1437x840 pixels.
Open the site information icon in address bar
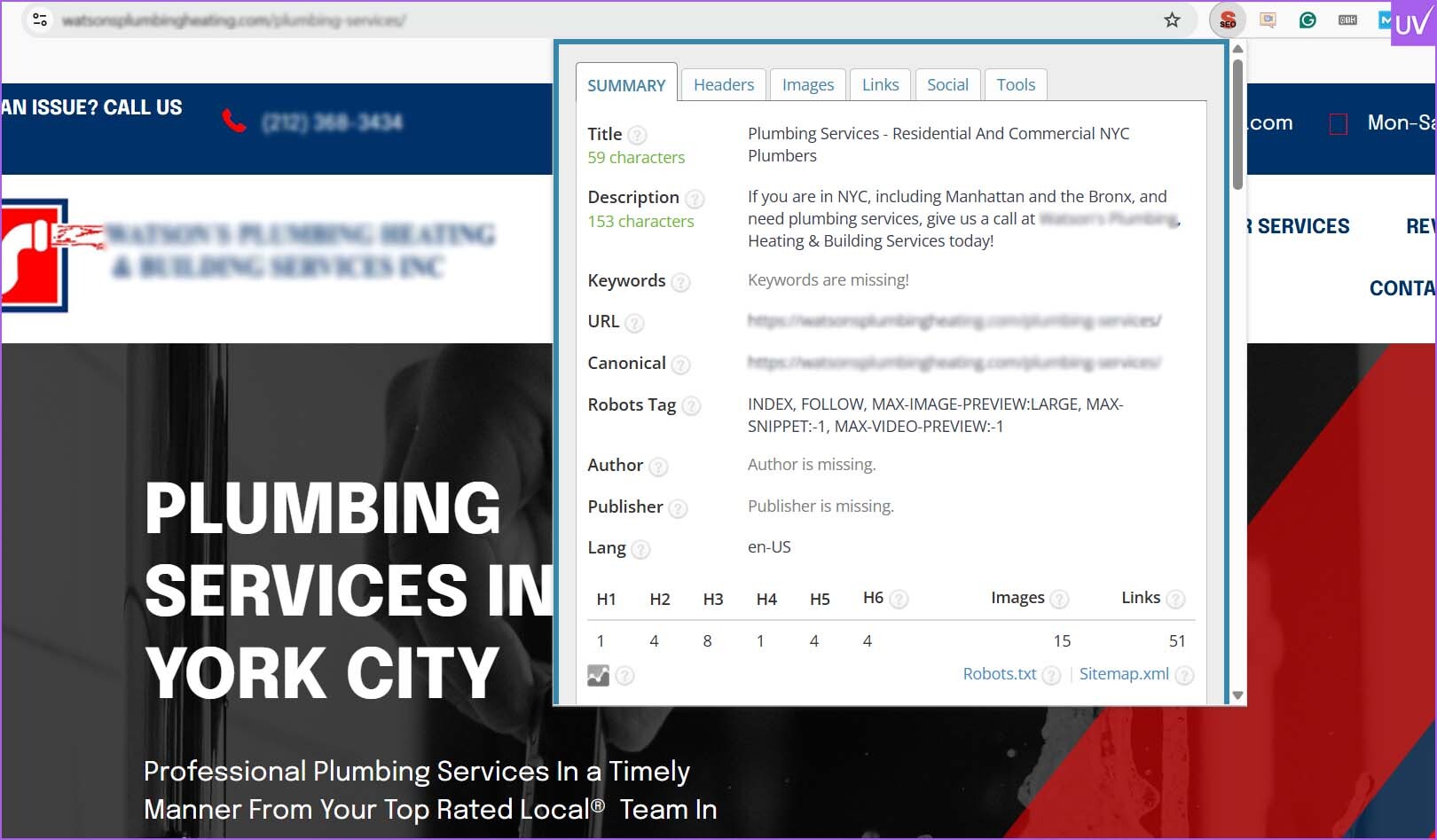click(x=40, y=20)
